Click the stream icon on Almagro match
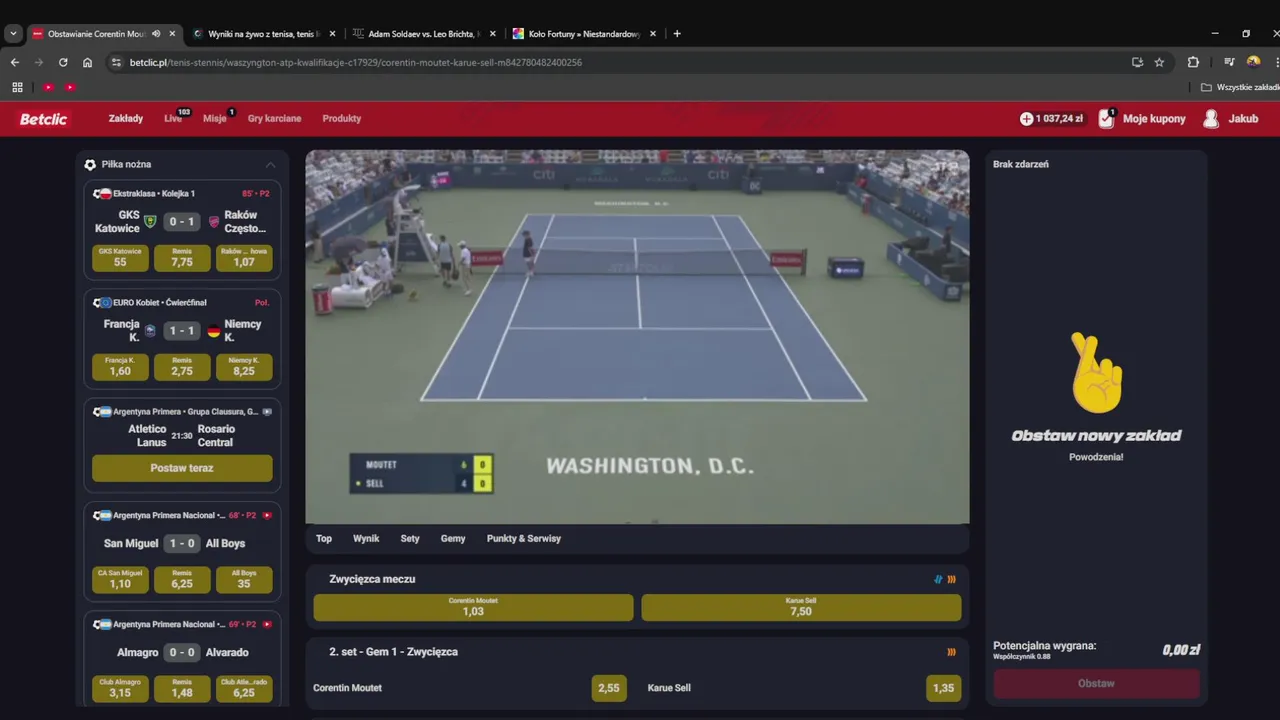This screenshot has width=1280, height=720. (267, 624)
